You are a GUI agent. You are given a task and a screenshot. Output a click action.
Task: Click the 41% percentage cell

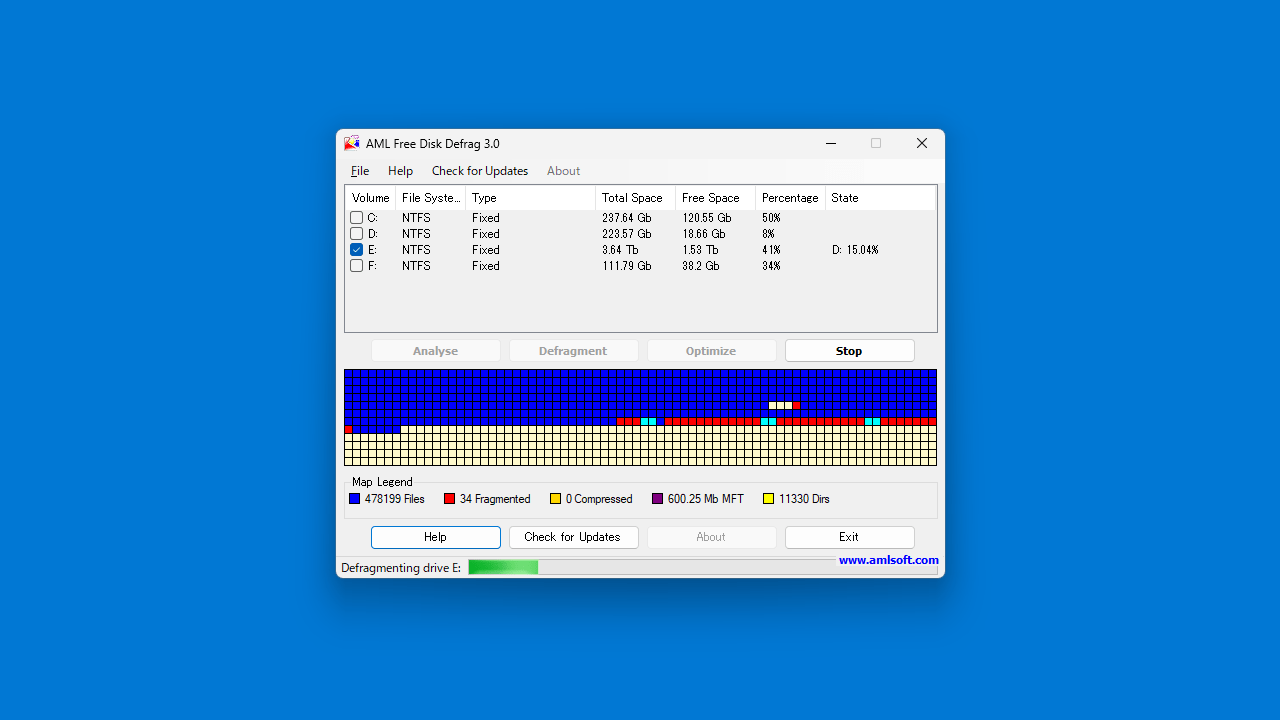771,250
